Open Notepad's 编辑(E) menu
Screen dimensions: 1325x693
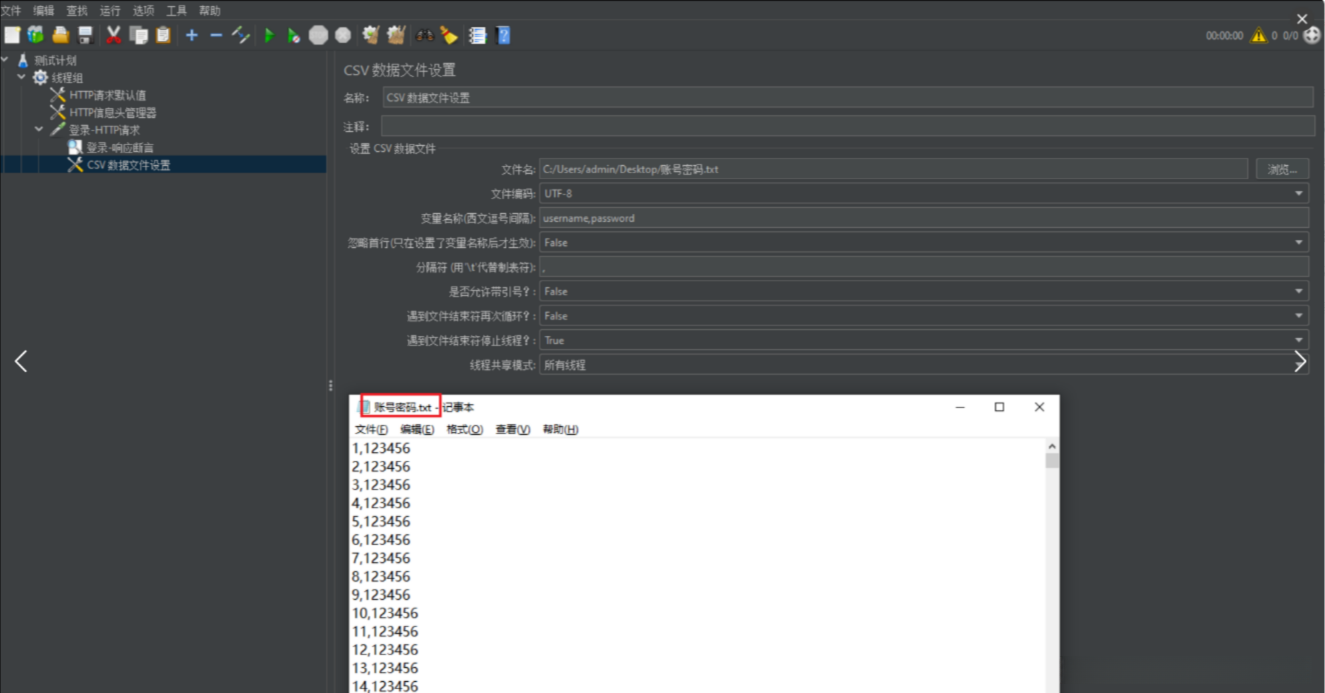tap(417, 429)
